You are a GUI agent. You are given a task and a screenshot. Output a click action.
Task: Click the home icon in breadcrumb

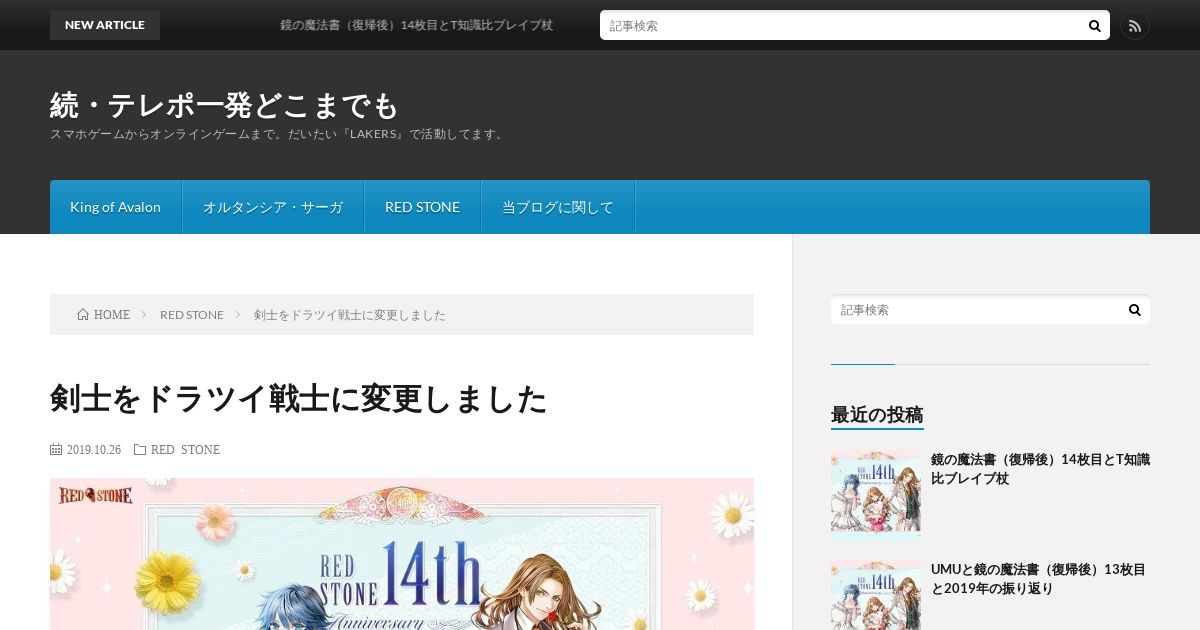(x=83, y=315)
